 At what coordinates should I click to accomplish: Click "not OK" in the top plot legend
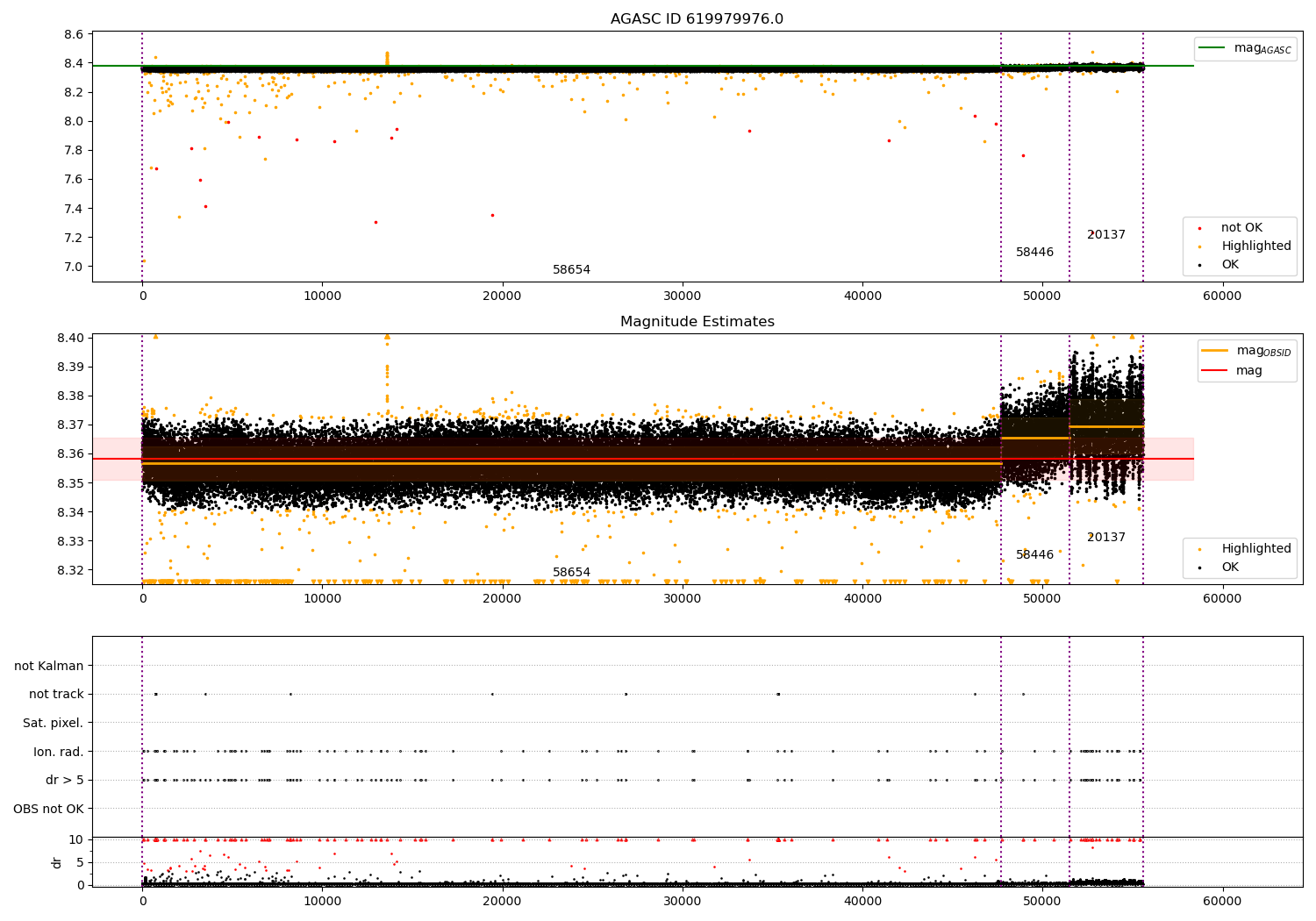click(x=1241, y=228)
